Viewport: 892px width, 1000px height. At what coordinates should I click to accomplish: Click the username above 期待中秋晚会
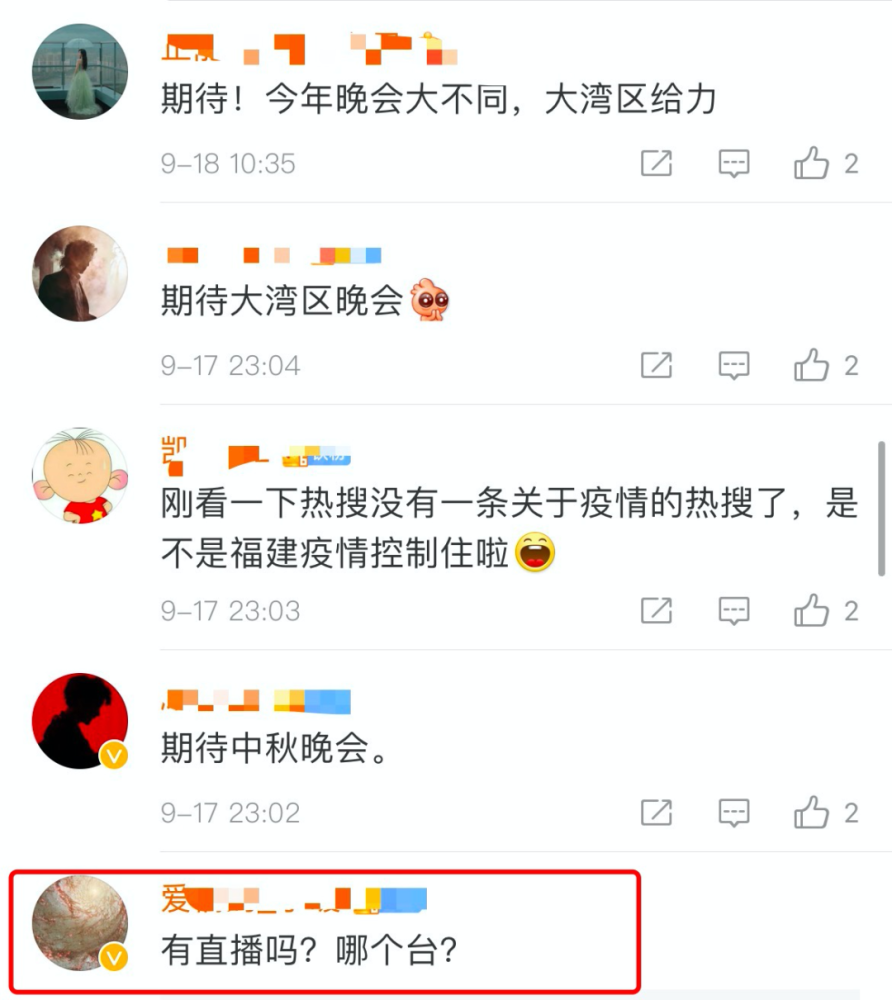click(x=256, y=700)
